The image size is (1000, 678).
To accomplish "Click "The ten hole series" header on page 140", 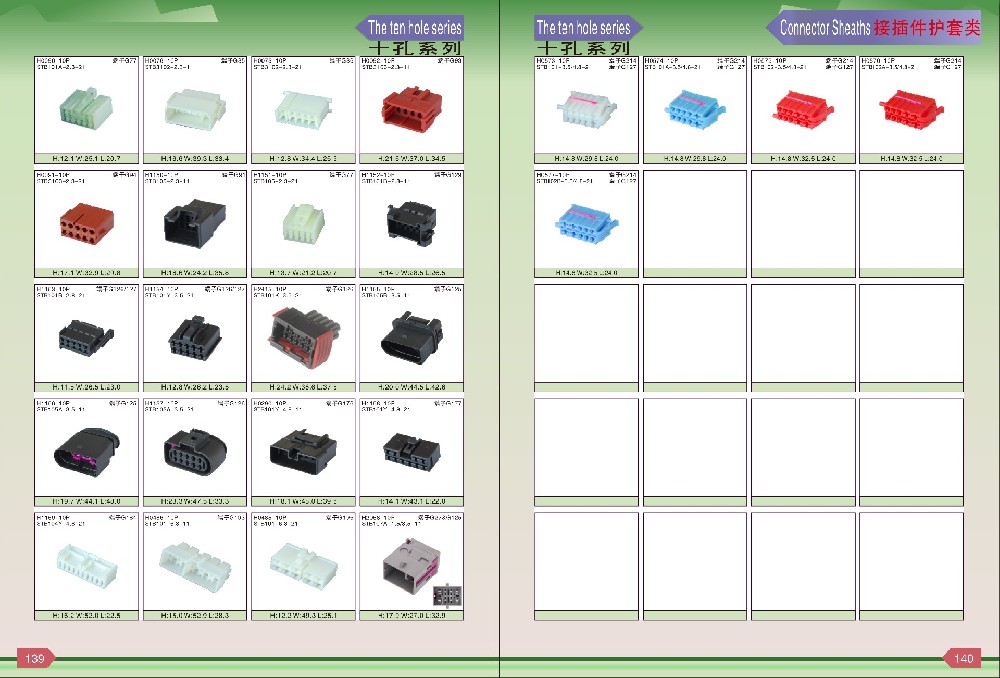I will tap(583, 28).
